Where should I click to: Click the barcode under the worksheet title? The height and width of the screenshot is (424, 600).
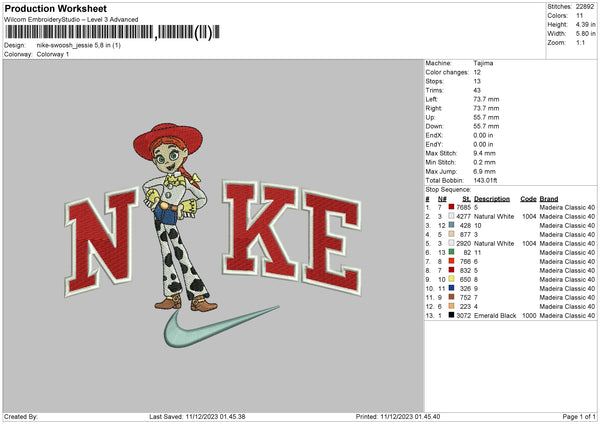[112, 32]
